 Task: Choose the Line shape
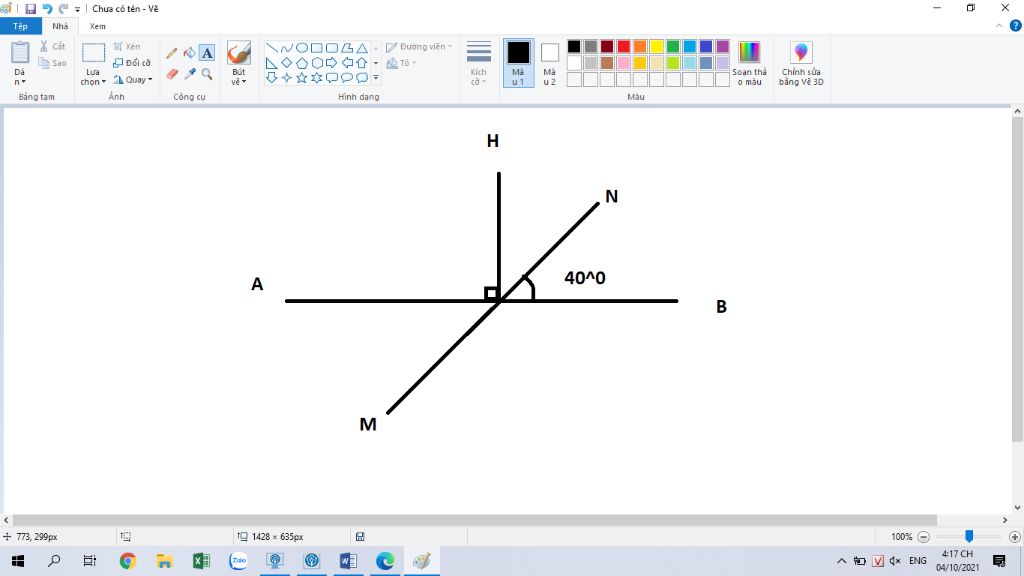tap(272, 48)
